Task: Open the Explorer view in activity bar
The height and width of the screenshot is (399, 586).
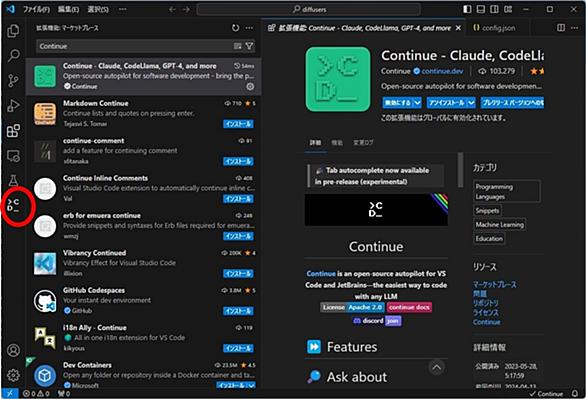Action: pos(13,31)
